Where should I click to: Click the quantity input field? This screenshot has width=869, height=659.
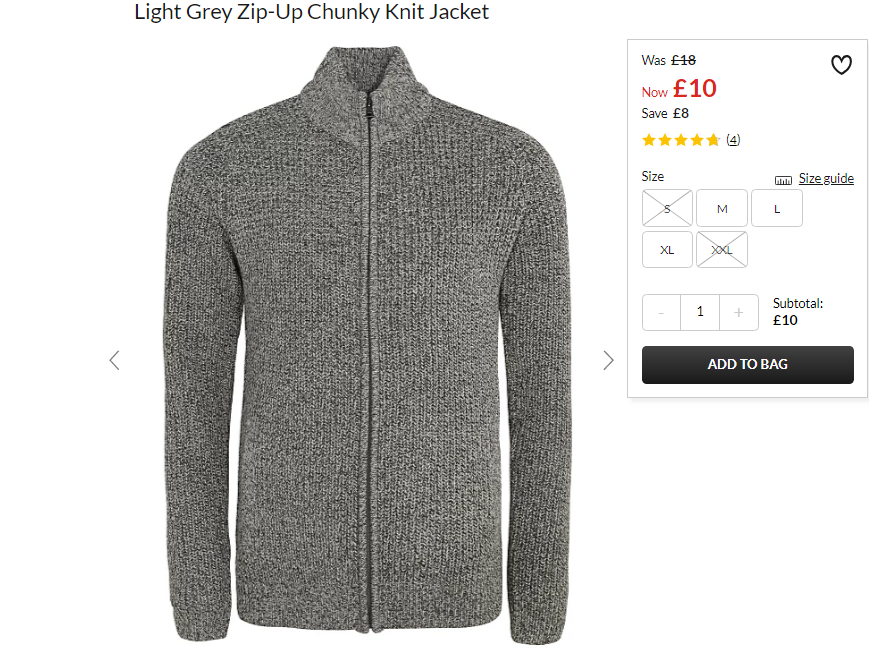700,313
